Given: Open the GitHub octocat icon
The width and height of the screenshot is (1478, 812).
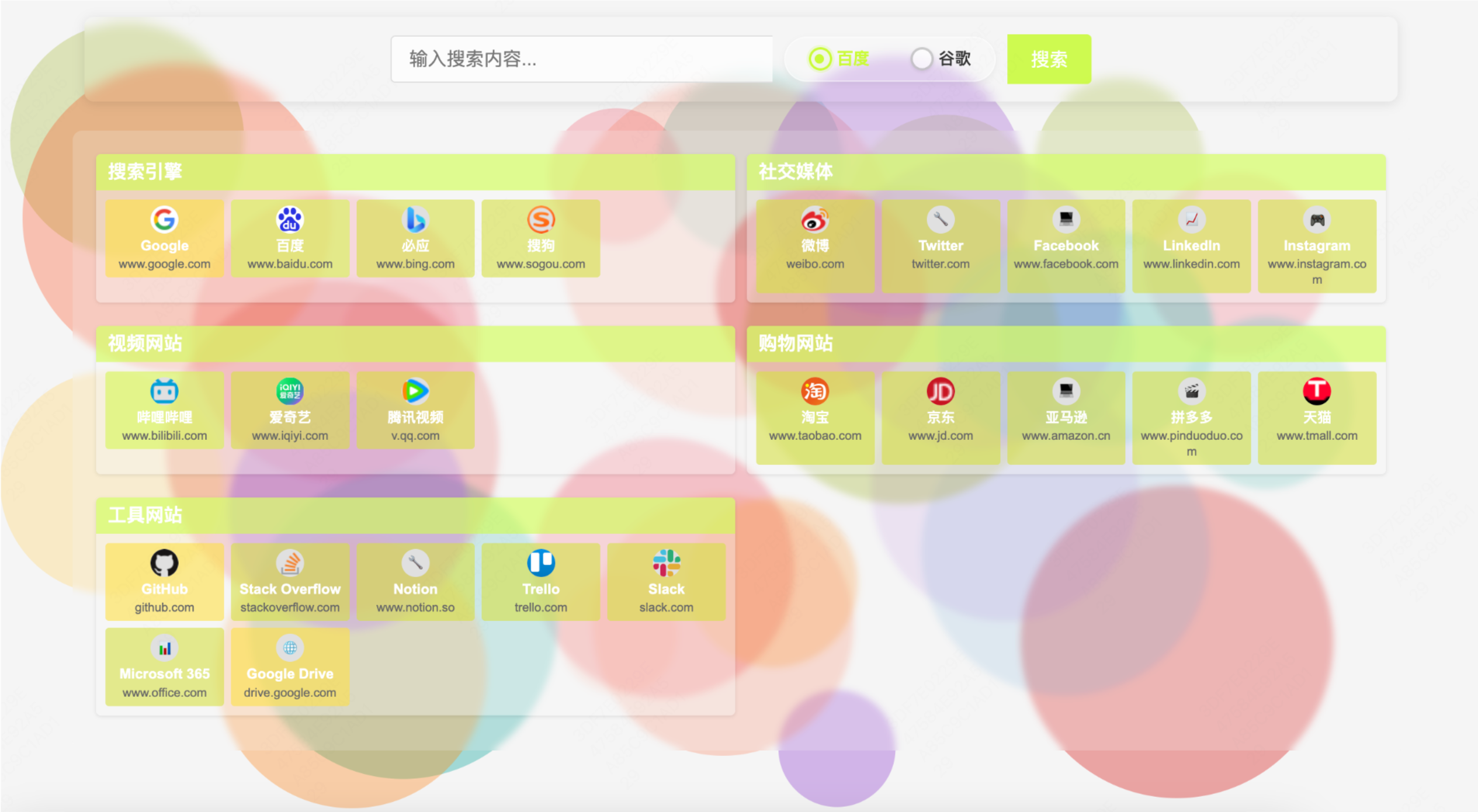Looking at the screenshot, I should pyautogui.click(x=164, y=563).
